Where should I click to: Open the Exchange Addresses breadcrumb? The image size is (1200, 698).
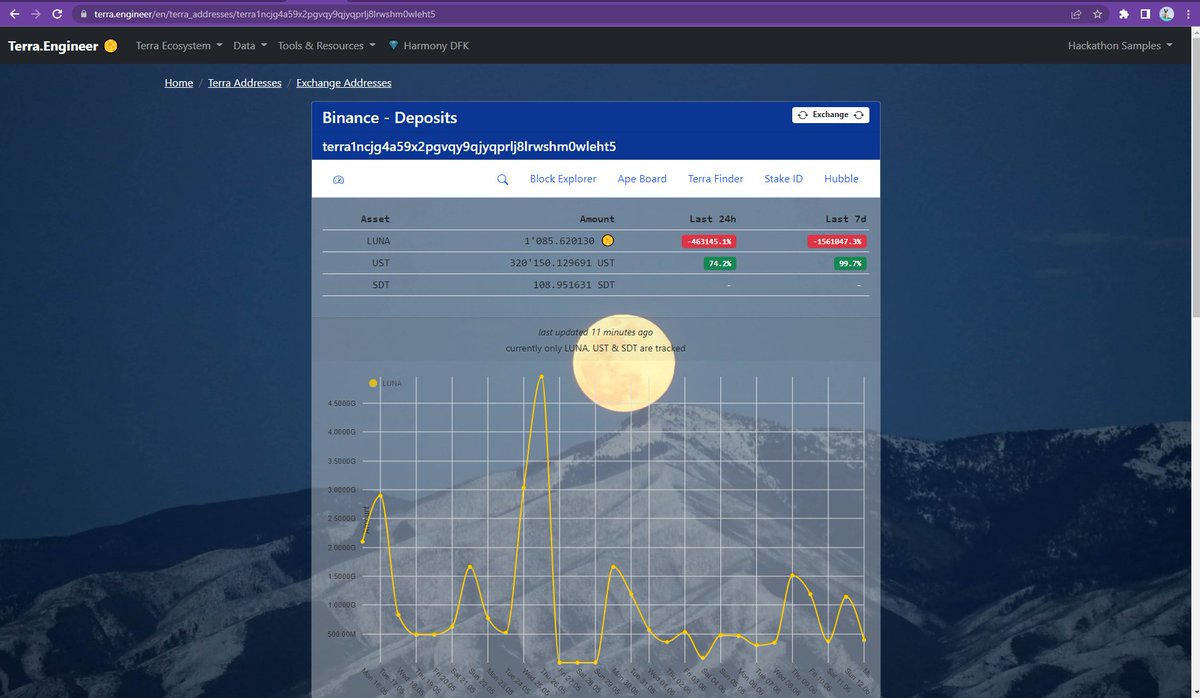pyautogui.click(x=344, y=83)
